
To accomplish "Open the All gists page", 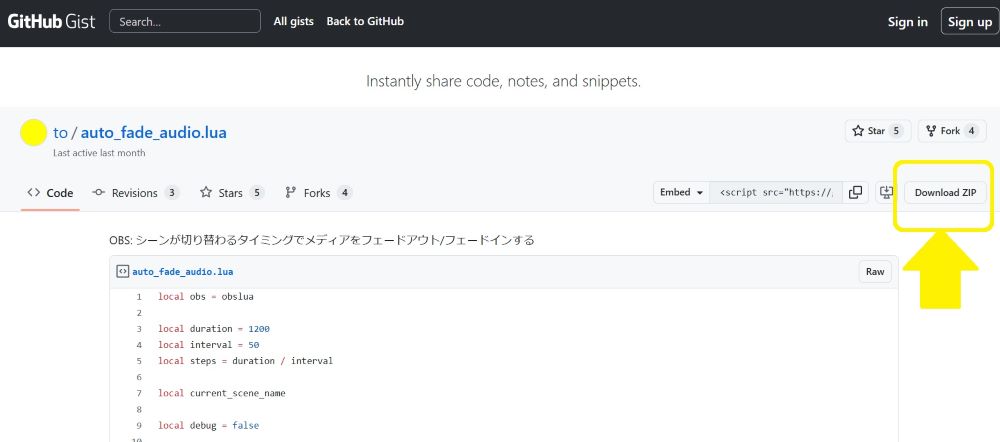I will [x=293, y=21].
